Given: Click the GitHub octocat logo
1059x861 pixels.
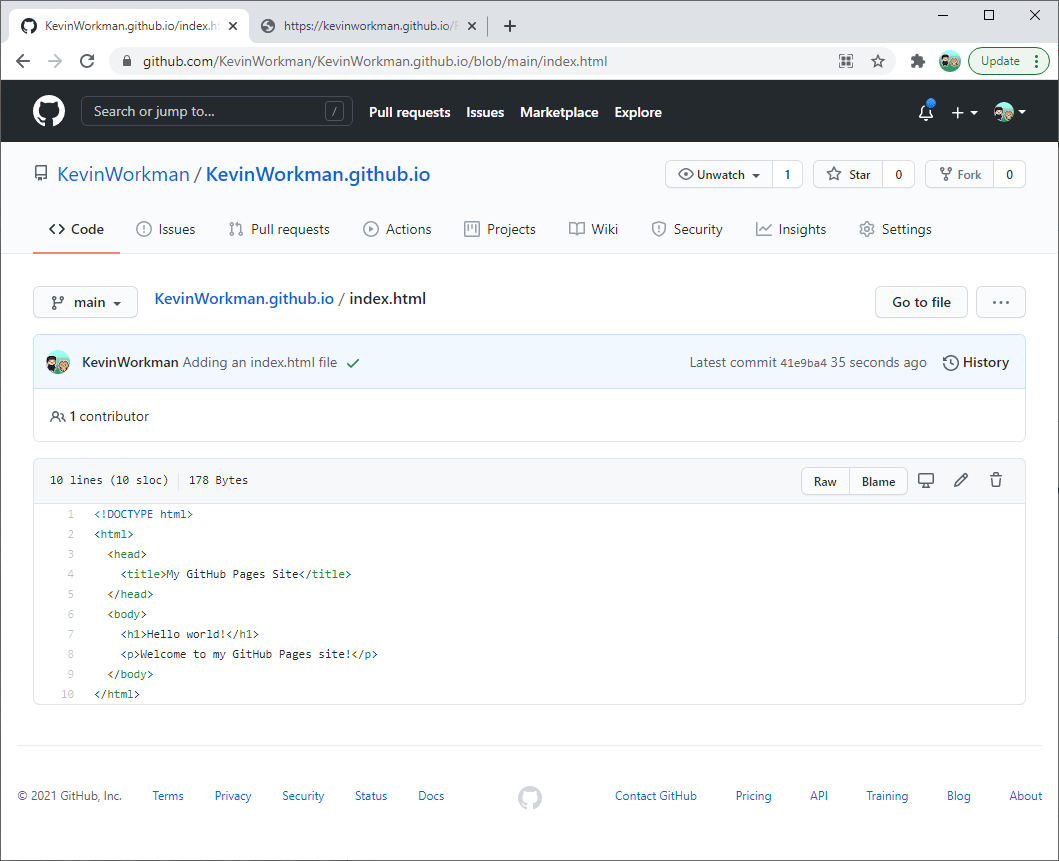Looking at the screenshot, I should (48, 110).
